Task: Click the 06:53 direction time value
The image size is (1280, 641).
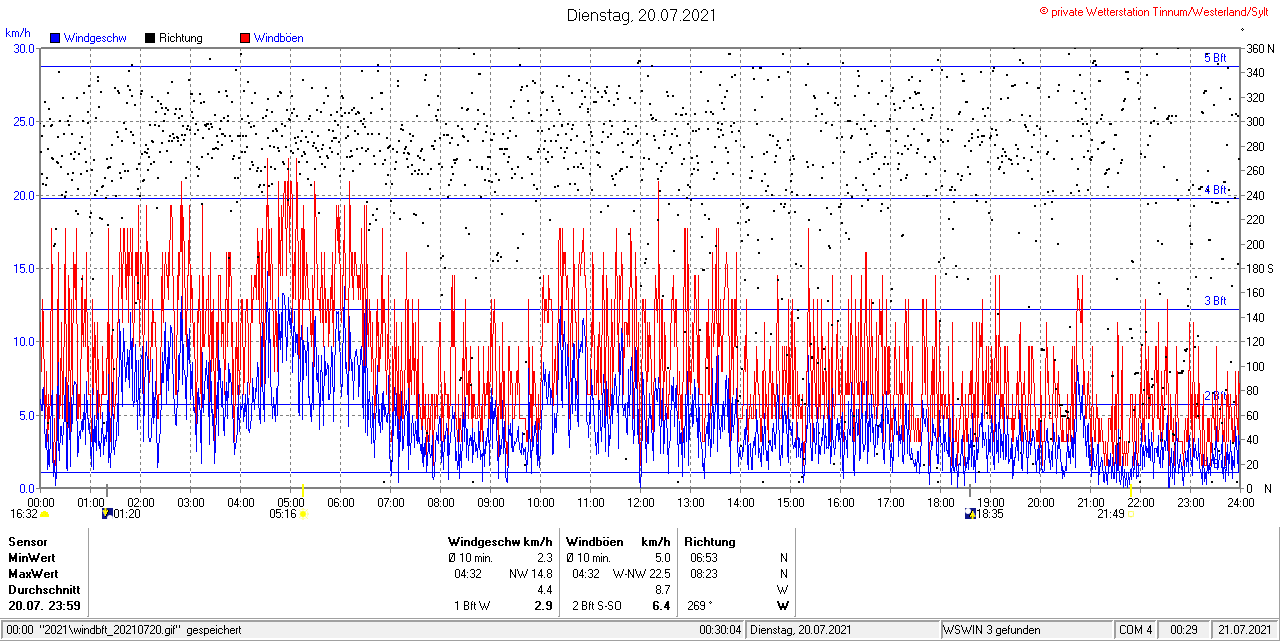Action: pyautogui.click(x=704, y=557)
